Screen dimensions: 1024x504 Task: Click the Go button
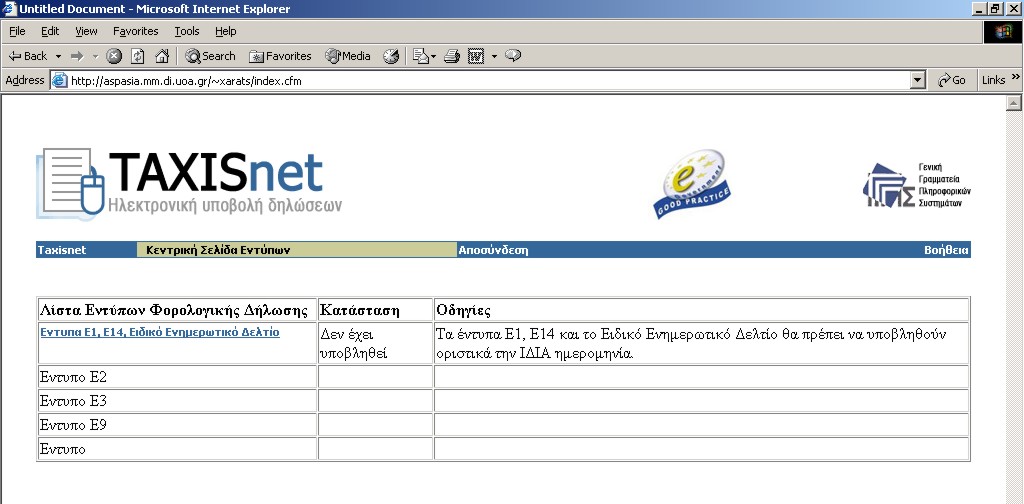[952, 80]
